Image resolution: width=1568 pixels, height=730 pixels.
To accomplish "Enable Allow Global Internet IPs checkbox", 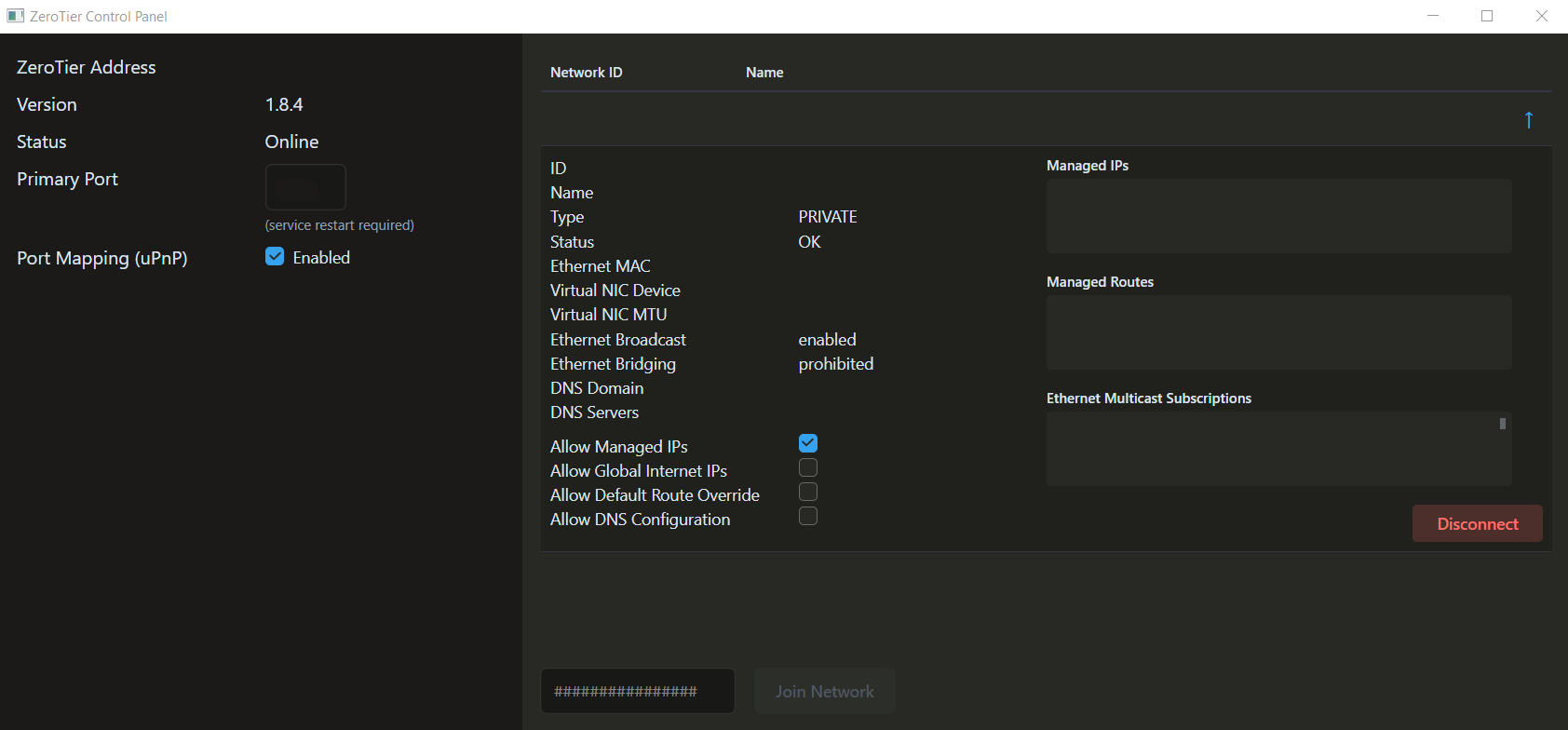I will [808, 467].
